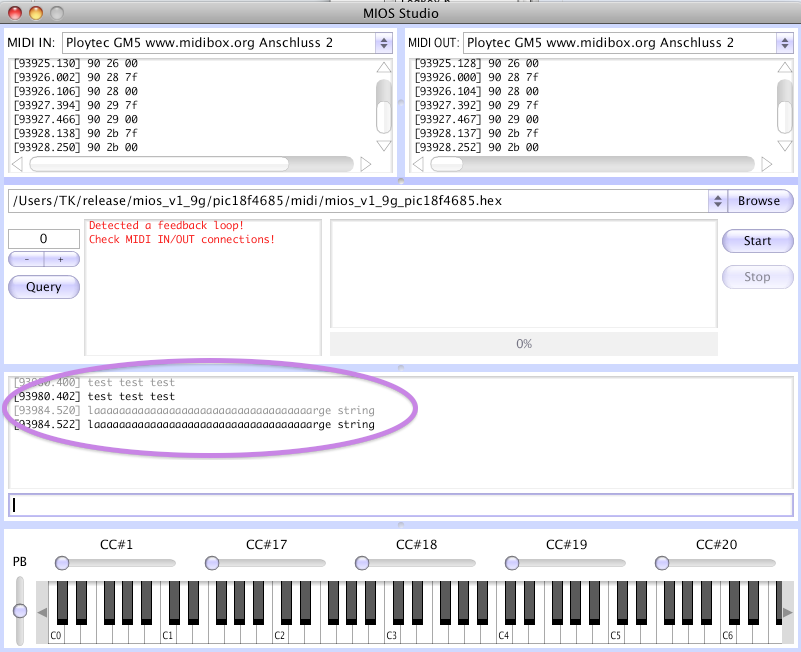Screen dimensions: 801x652
Task: Play the C1 key on keyboard
Action: [168, 635]
